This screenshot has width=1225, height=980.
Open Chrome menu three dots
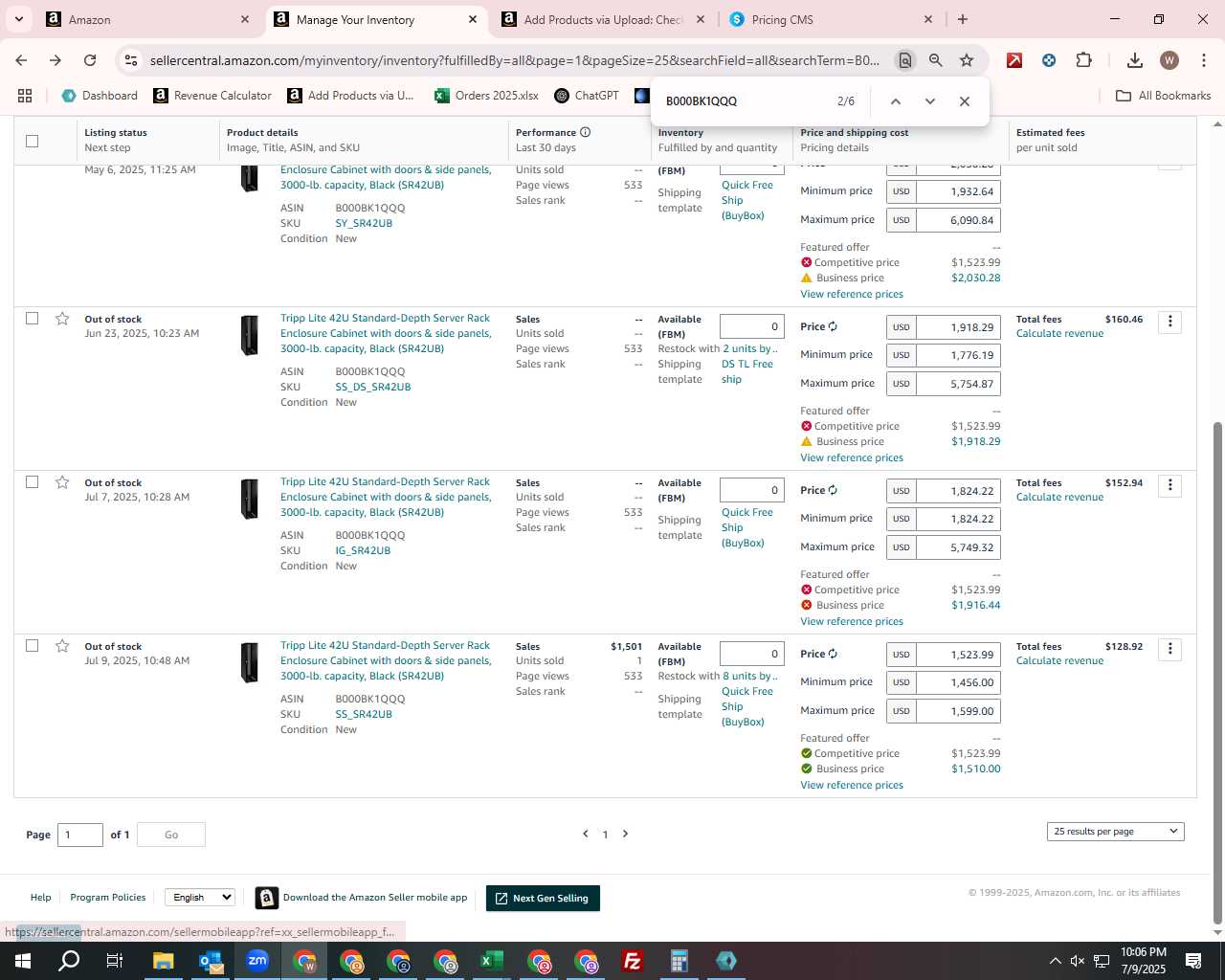(x=1202, y=60)
